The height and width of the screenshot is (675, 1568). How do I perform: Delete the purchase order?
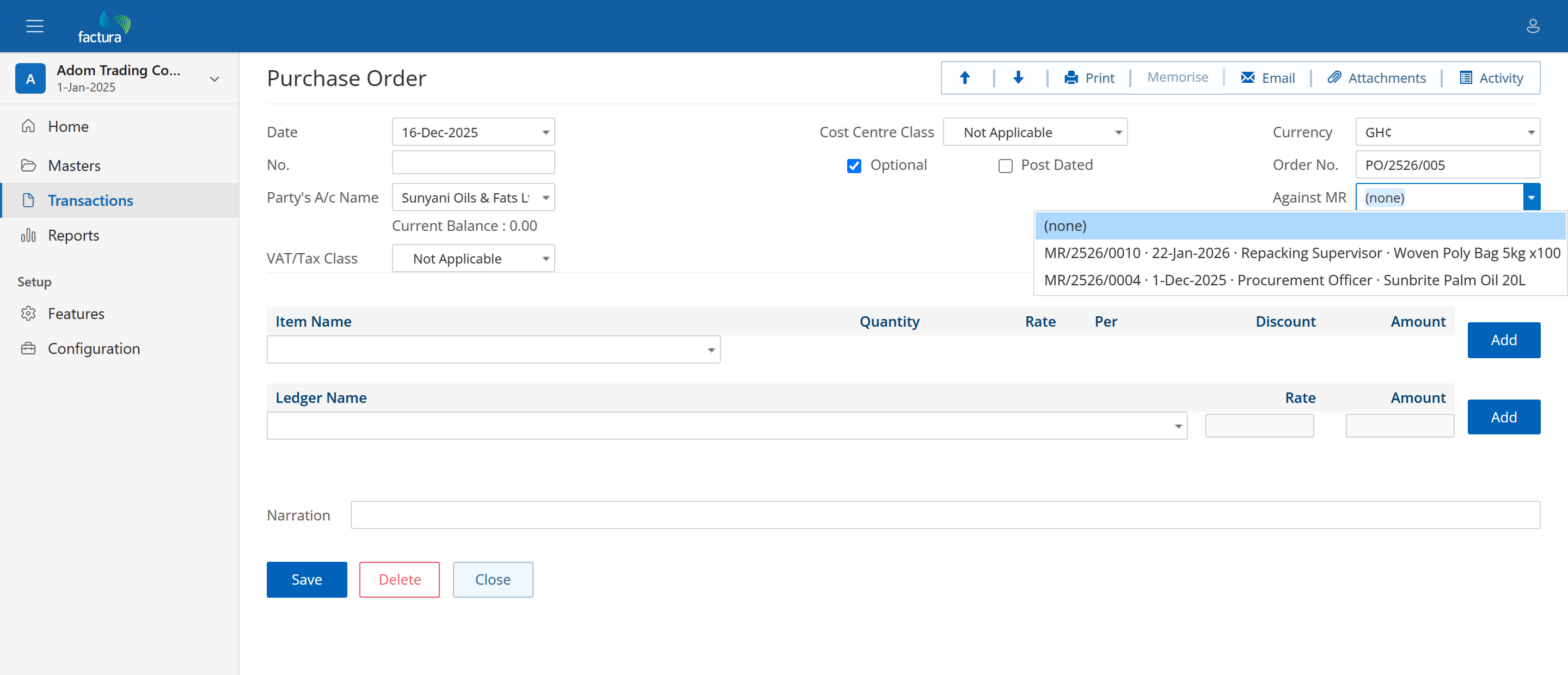(399, 579)
